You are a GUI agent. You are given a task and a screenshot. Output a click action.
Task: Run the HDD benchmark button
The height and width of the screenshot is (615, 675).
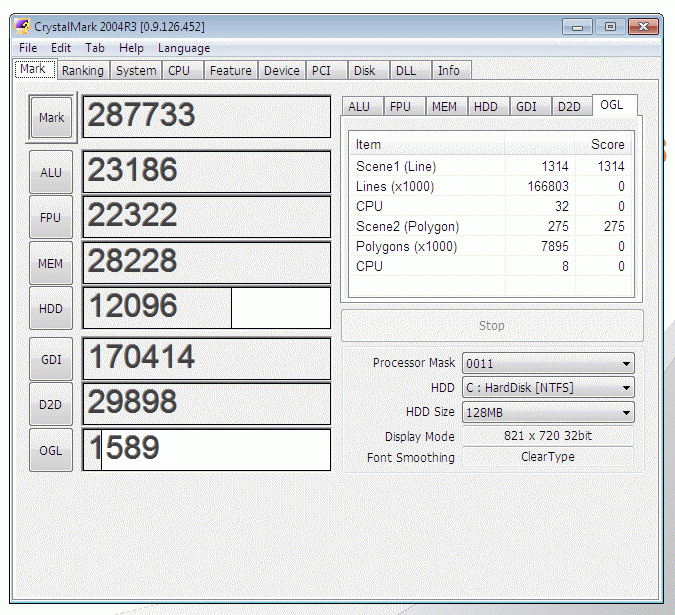tap(51, 308)
